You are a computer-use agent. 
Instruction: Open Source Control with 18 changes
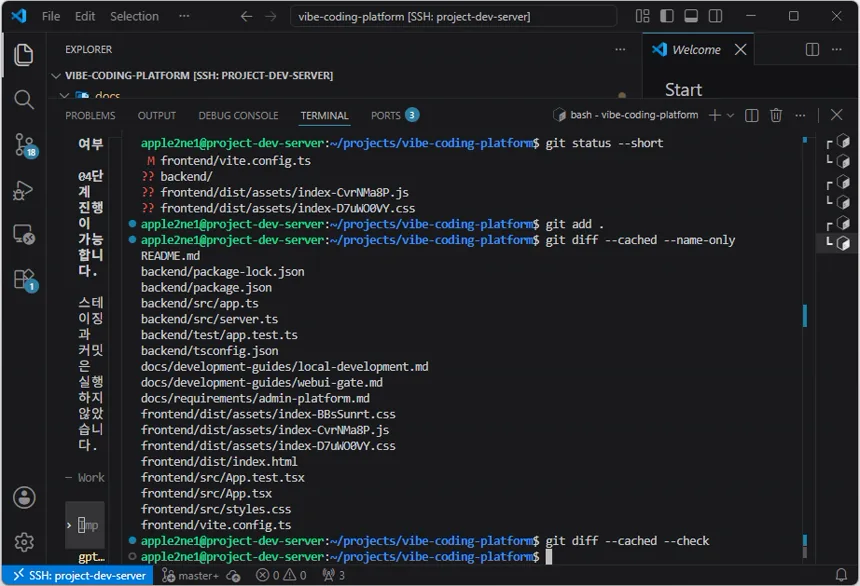(25, 145)
